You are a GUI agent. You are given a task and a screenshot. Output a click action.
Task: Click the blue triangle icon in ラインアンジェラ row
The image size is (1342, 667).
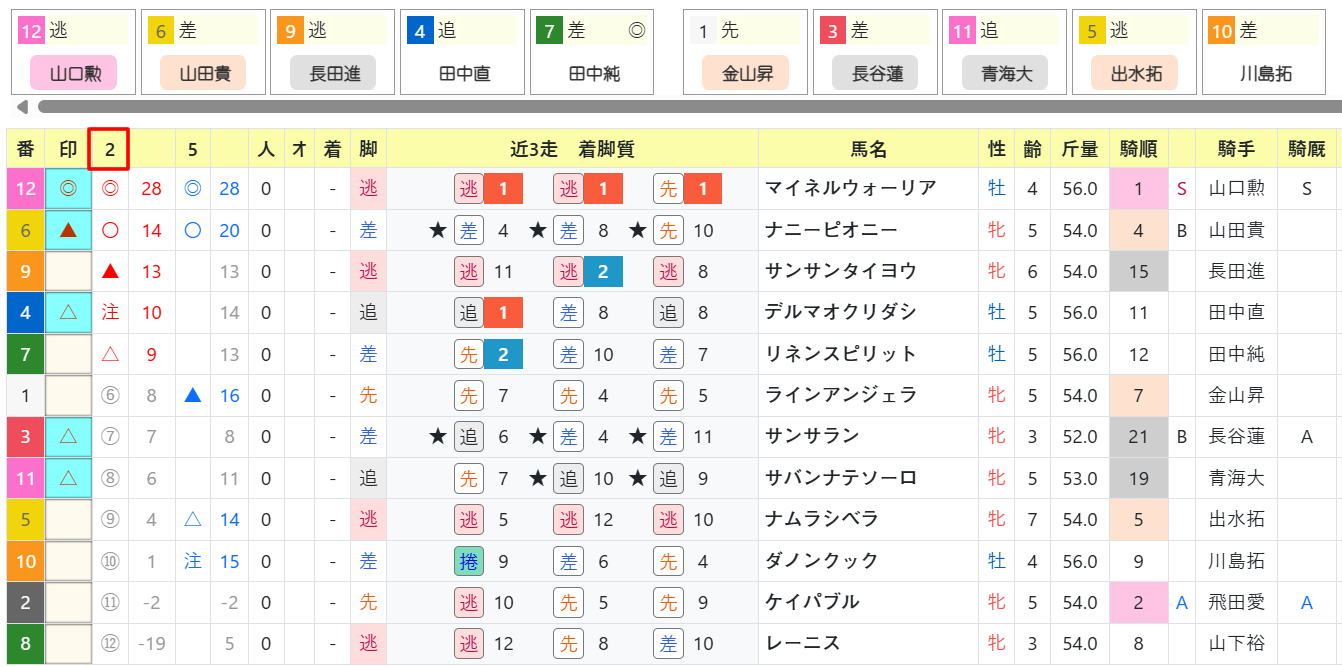[x=193, y=395]
